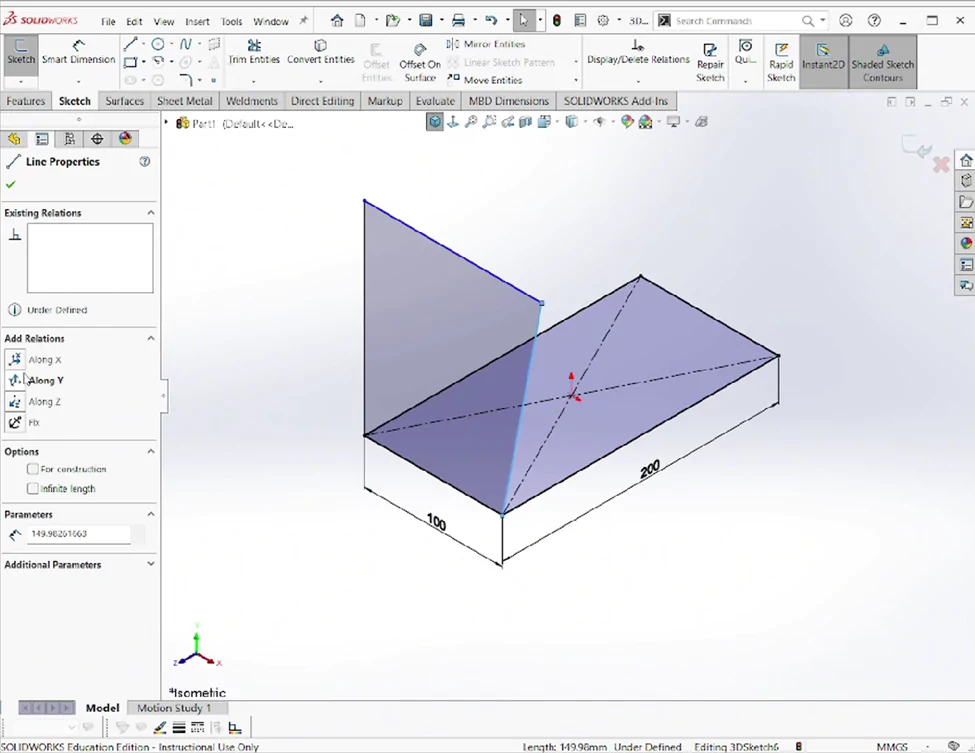This screenshot has height=753, width=975.
Task: Click Rapid Sketch tool
Action: [781, 63]
